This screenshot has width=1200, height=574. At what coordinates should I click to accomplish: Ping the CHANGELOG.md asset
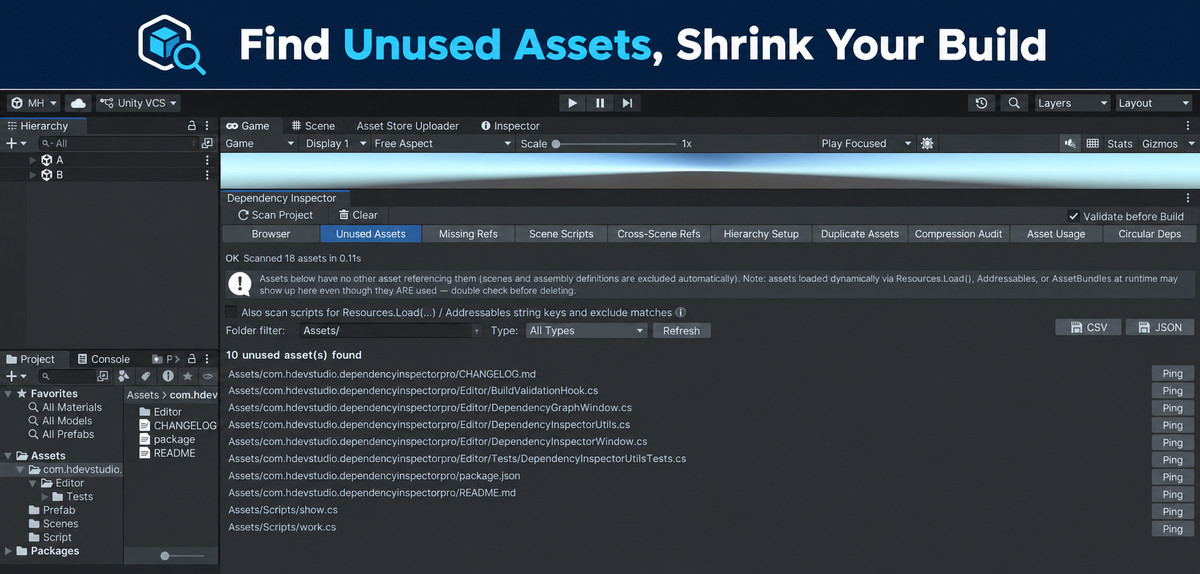click(1172, 374)
